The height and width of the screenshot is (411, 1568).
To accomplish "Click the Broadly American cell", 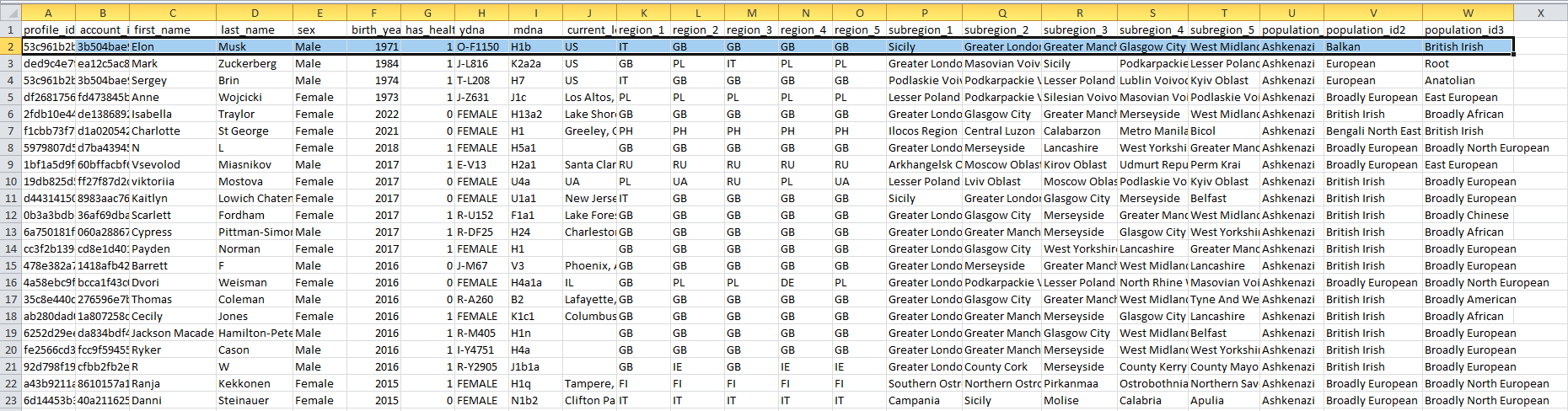I will point(1467,299).
